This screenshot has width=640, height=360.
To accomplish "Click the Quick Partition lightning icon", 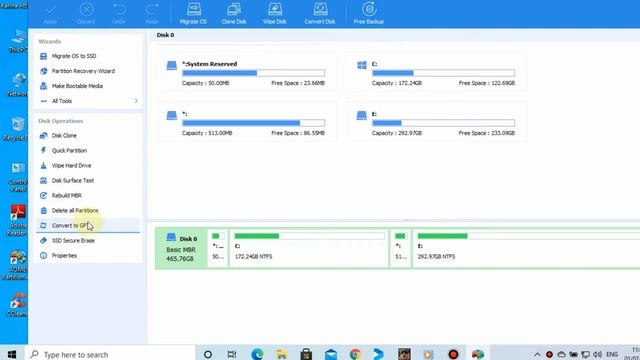I will coord(44,150).
